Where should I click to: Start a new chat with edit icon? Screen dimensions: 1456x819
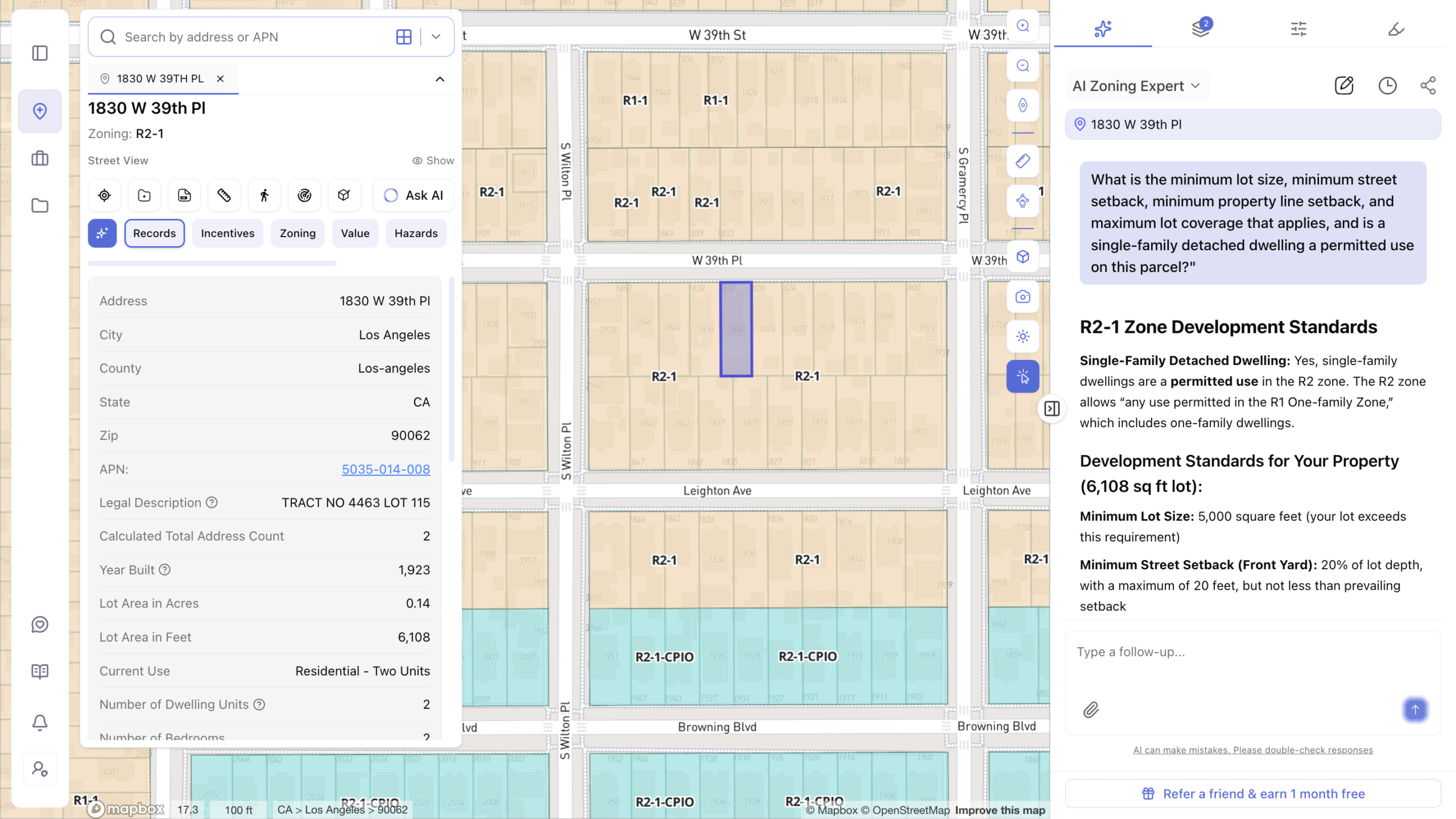coord(1344,86)
